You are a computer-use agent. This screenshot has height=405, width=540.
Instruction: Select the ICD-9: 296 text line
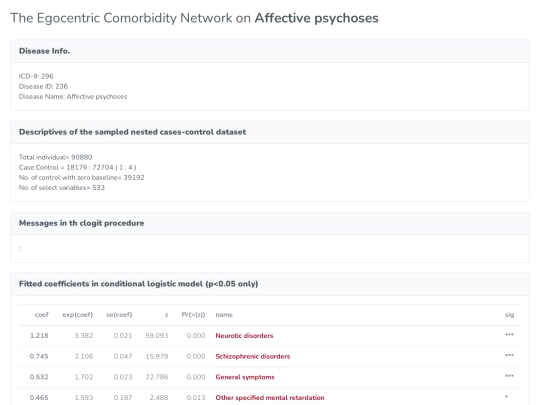point(36,76)
